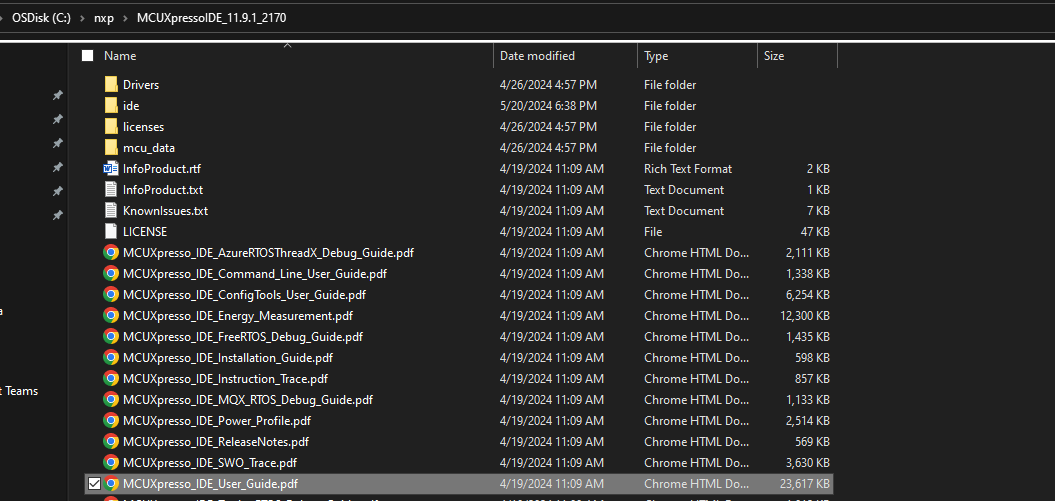The height and width of the screenshot is (501, 1055).
Task: Select the ide folder row
Action: 131,106
